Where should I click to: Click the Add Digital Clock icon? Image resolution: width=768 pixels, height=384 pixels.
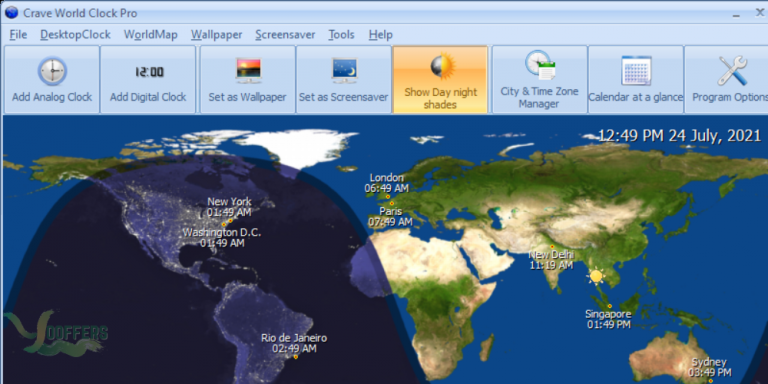coord(149,72)
